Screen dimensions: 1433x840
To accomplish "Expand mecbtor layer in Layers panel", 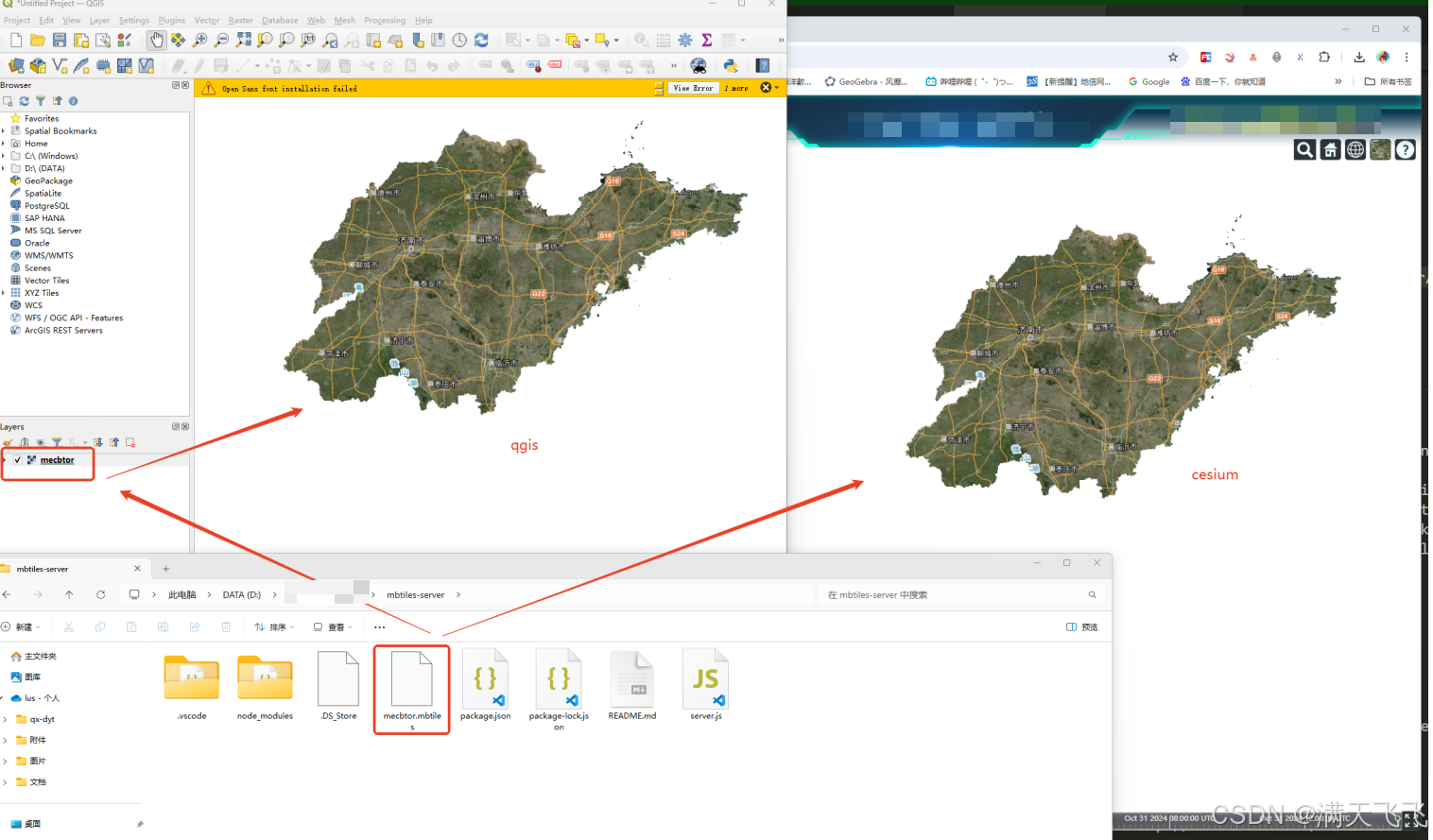I will tap(5, 460).
